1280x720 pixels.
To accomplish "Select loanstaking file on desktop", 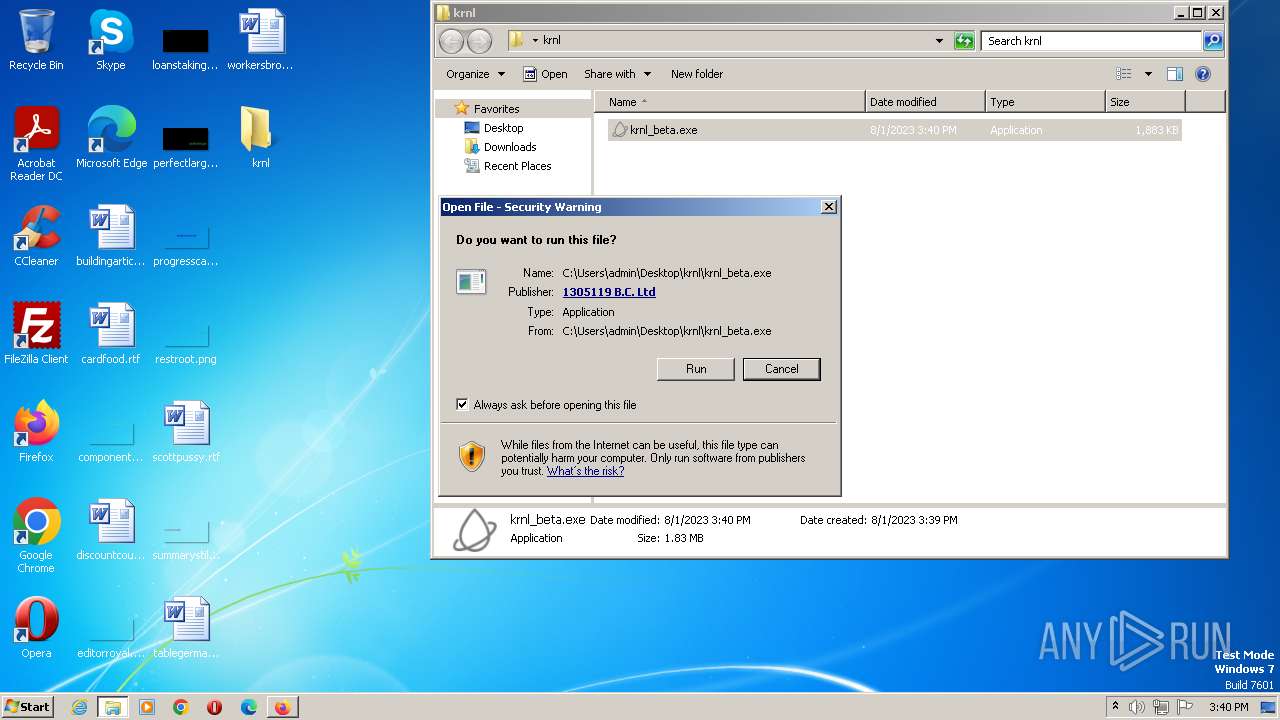I will tap(186, 47).
